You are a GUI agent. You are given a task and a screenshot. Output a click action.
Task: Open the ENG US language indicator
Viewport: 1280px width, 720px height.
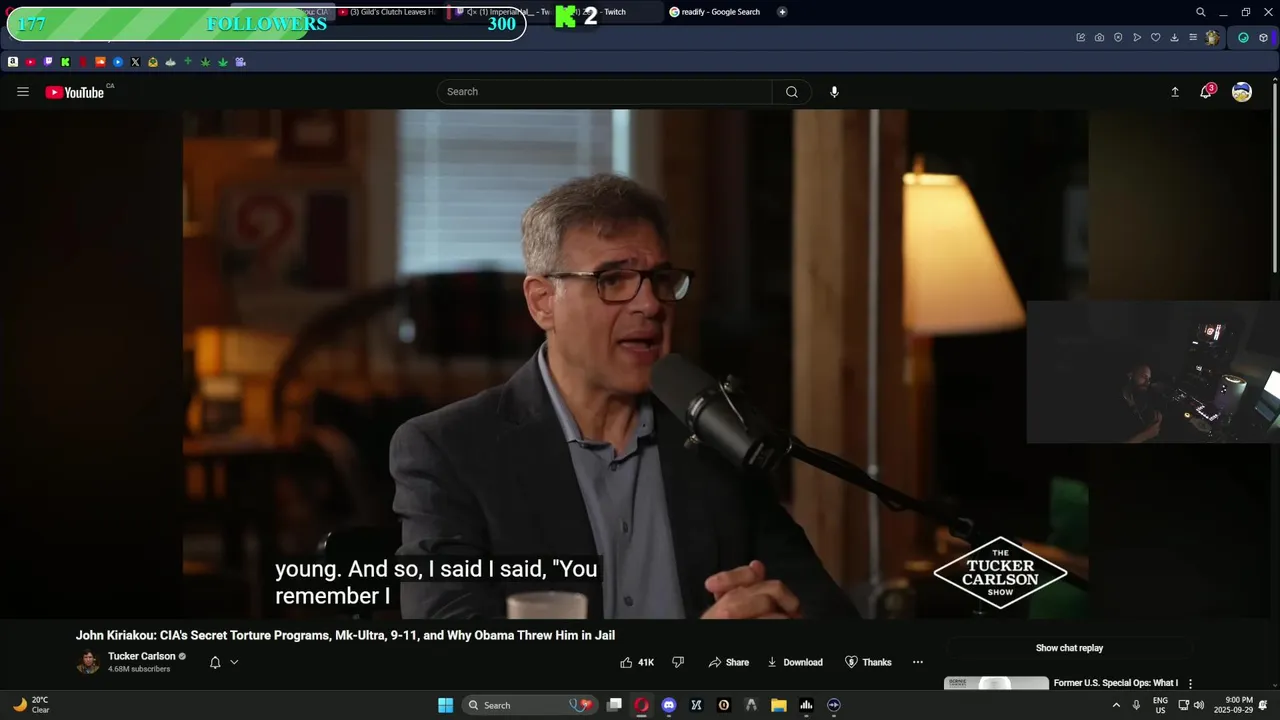[1160, 705]
